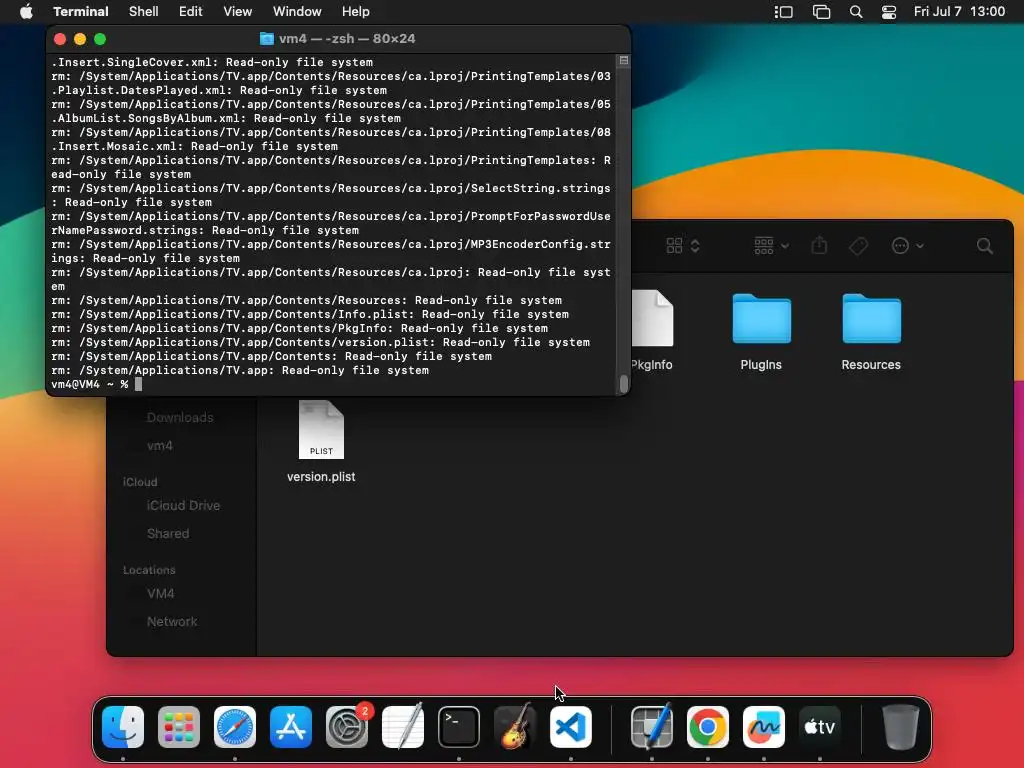Open the blueprint-and-pencil app in Dock
Image resolution: width=1024 pixels, height=768 pixels.
652,727
